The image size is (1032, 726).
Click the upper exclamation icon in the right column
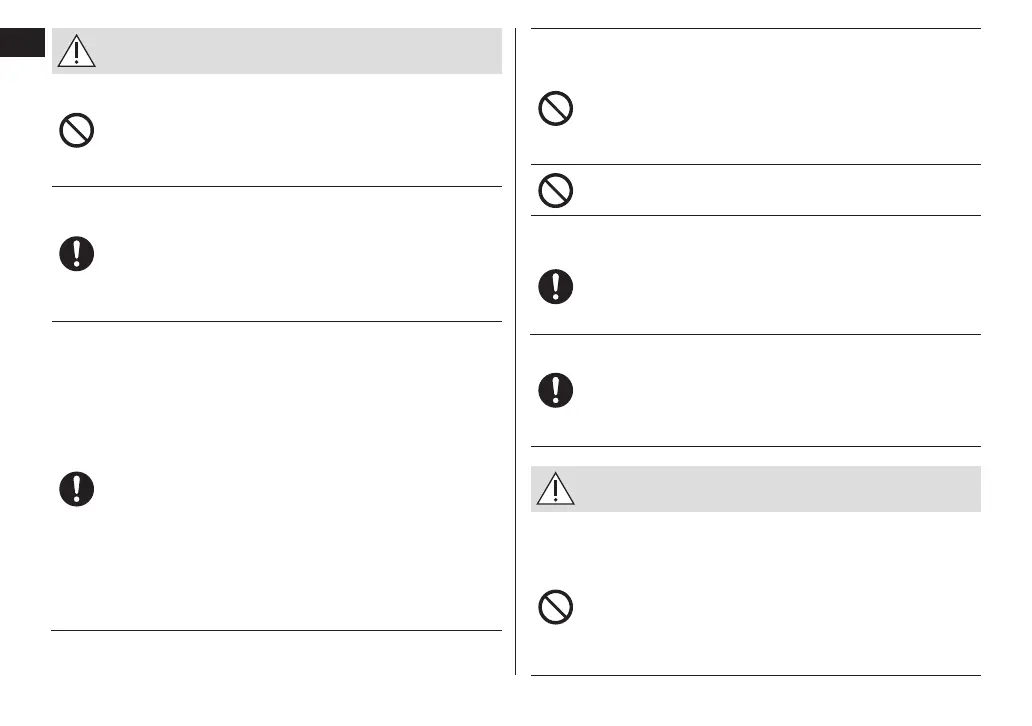(556, 288)
